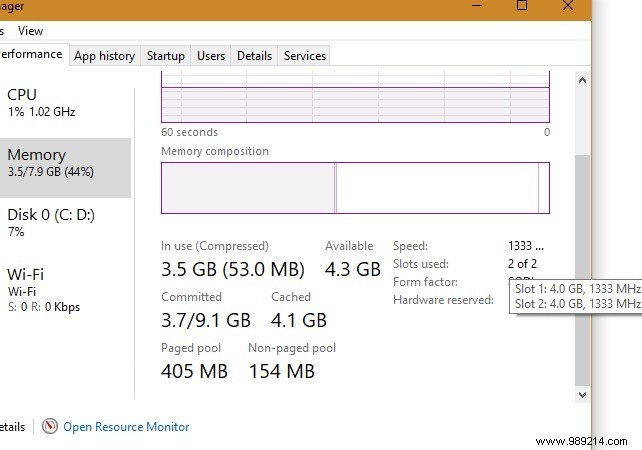This screenshot has width=642, height=450.
Task: Click the '154 MB' non-paged pool value
Action: pos(282,371)
